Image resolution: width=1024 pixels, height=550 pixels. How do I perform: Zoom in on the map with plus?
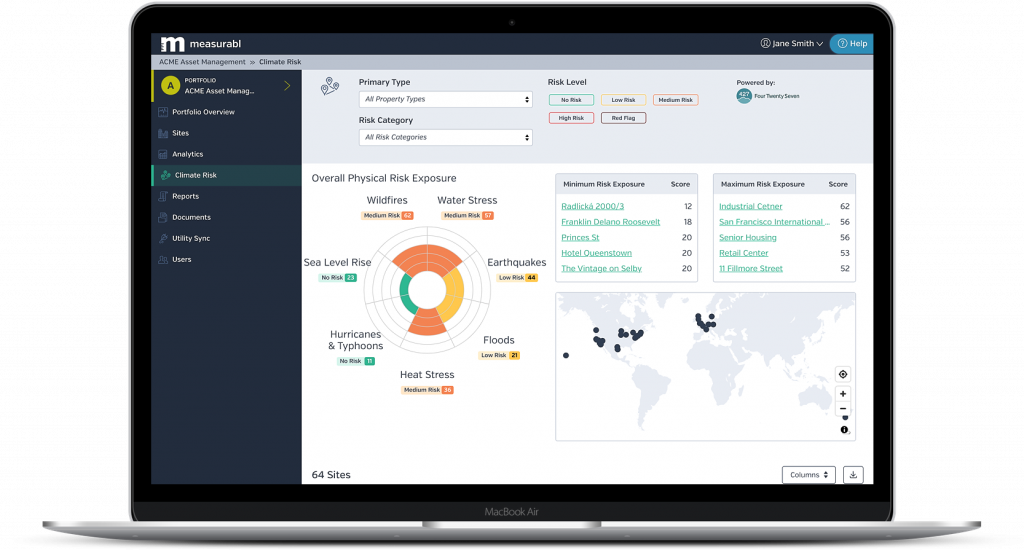(843, 394)
